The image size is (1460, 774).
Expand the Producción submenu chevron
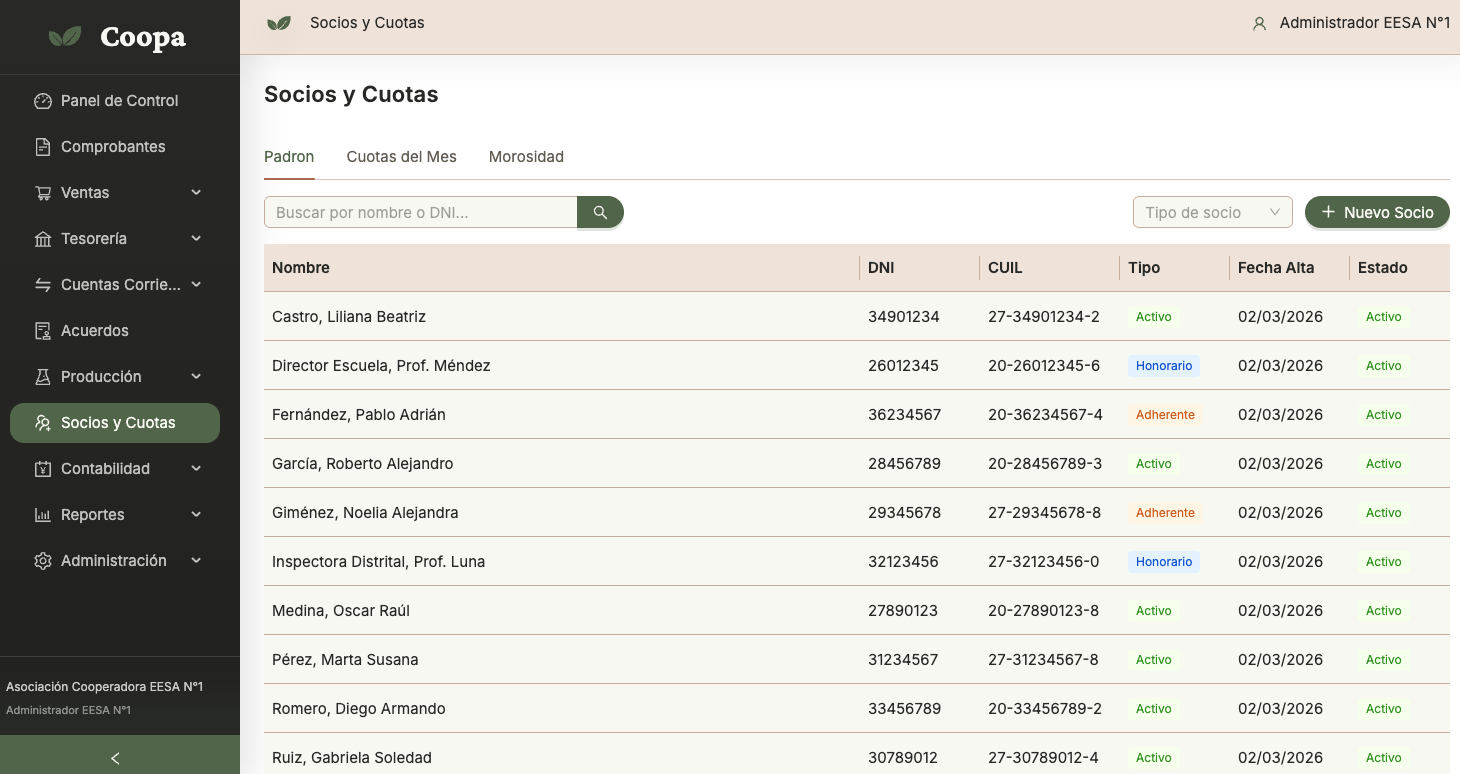coord(196,377)
